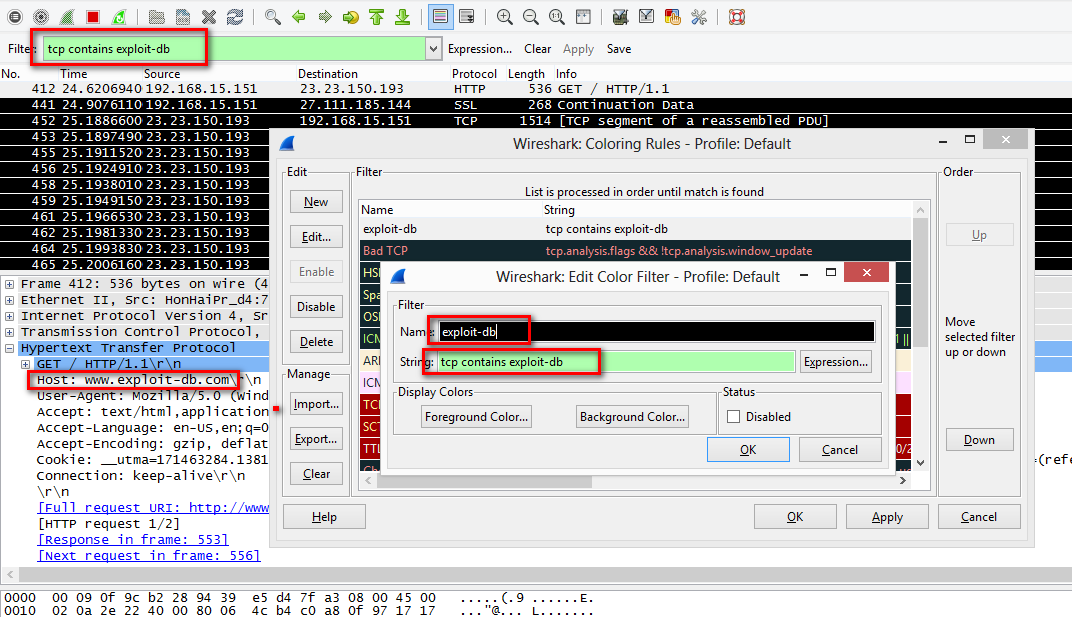Save the current display filter
The image size is (1072, 617).
point(619,49)
